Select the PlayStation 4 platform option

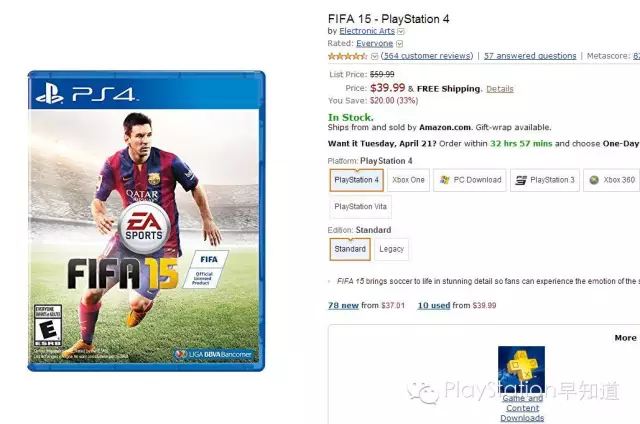pyautogui.click(x=356, y=180)
